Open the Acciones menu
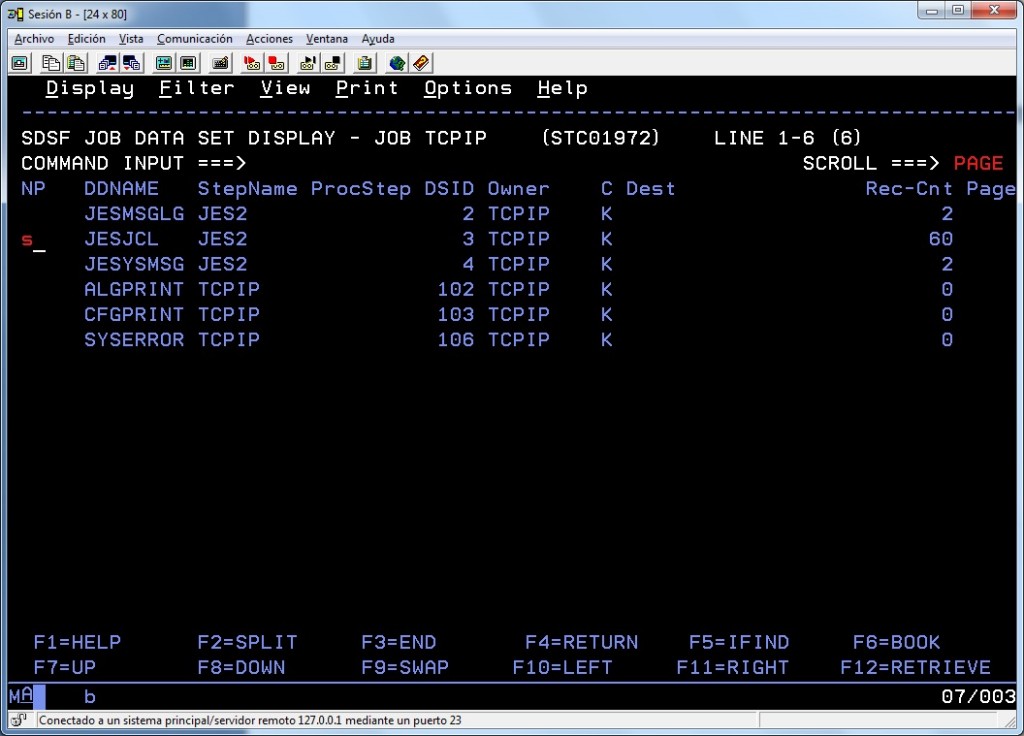The height and width of the screenshot is (736, 1024). (x=269, y=39)
